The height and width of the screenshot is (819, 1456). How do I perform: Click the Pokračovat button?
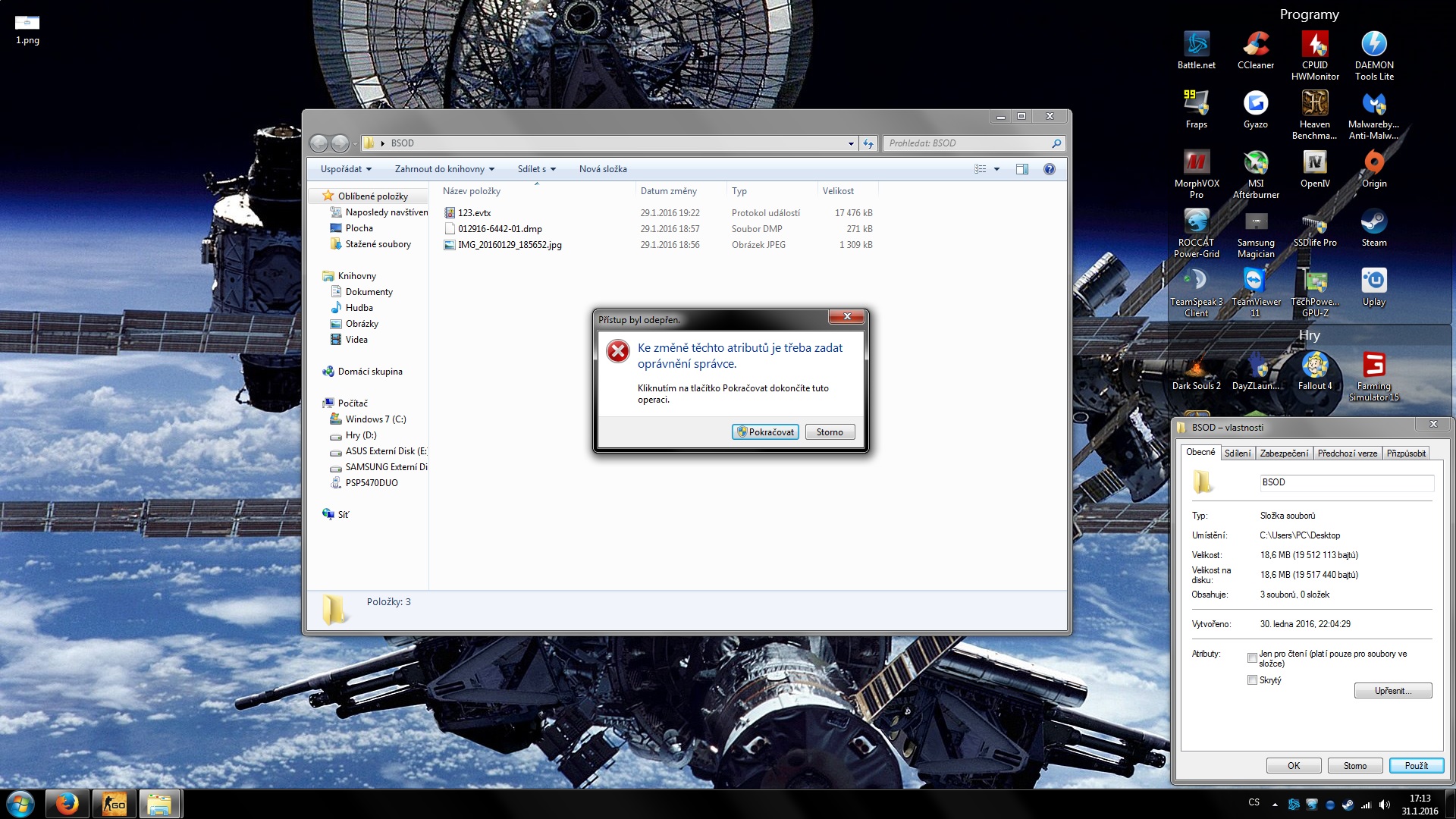coord(765,431)
